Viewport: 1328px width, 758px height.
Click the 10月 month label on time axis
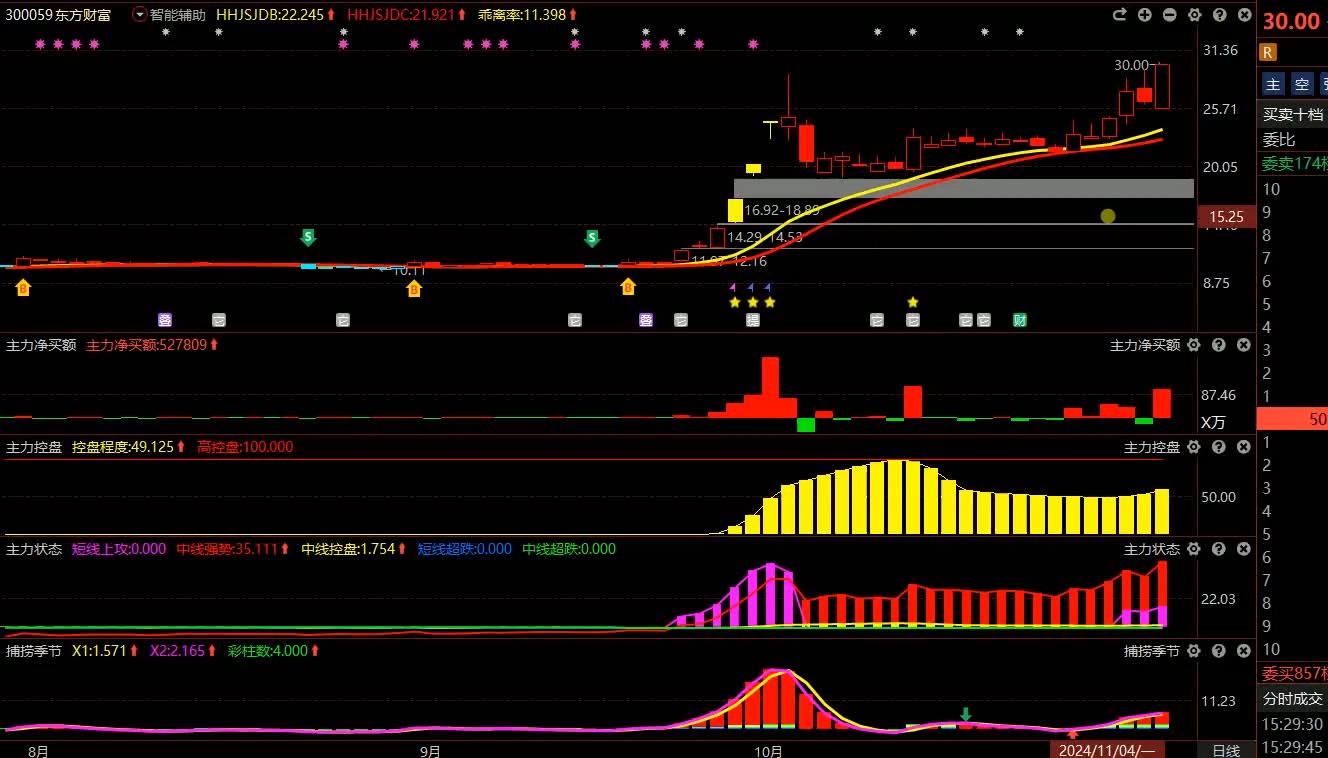tap(768, 750)
